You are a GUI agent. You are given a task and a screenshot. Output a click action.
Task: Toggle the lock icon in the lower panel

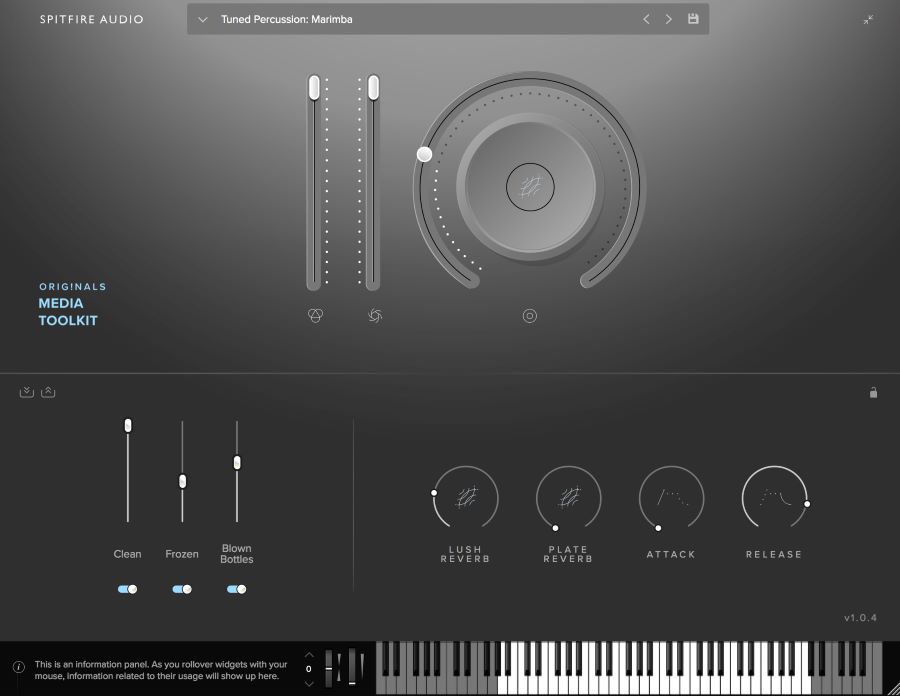pyautogui.click(x=873, y=392)
